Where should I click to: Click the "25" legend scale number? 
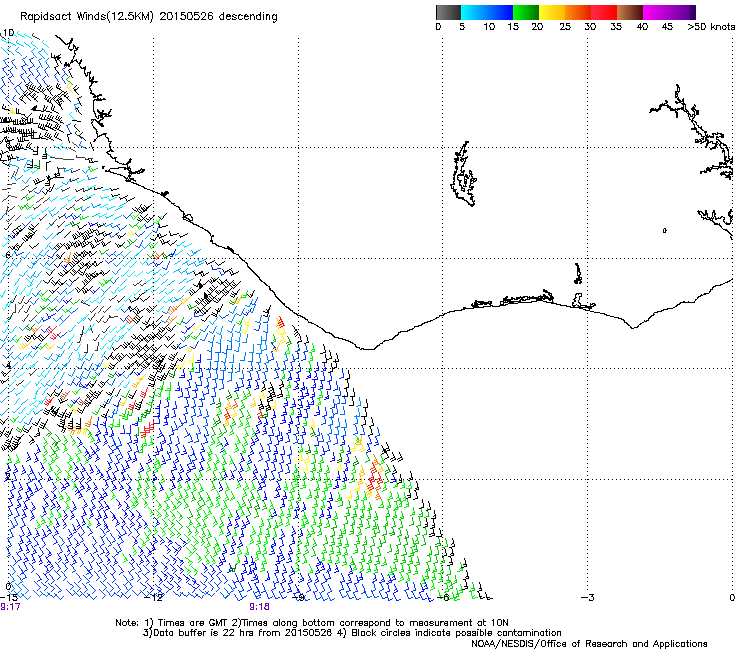pos(565,27)
